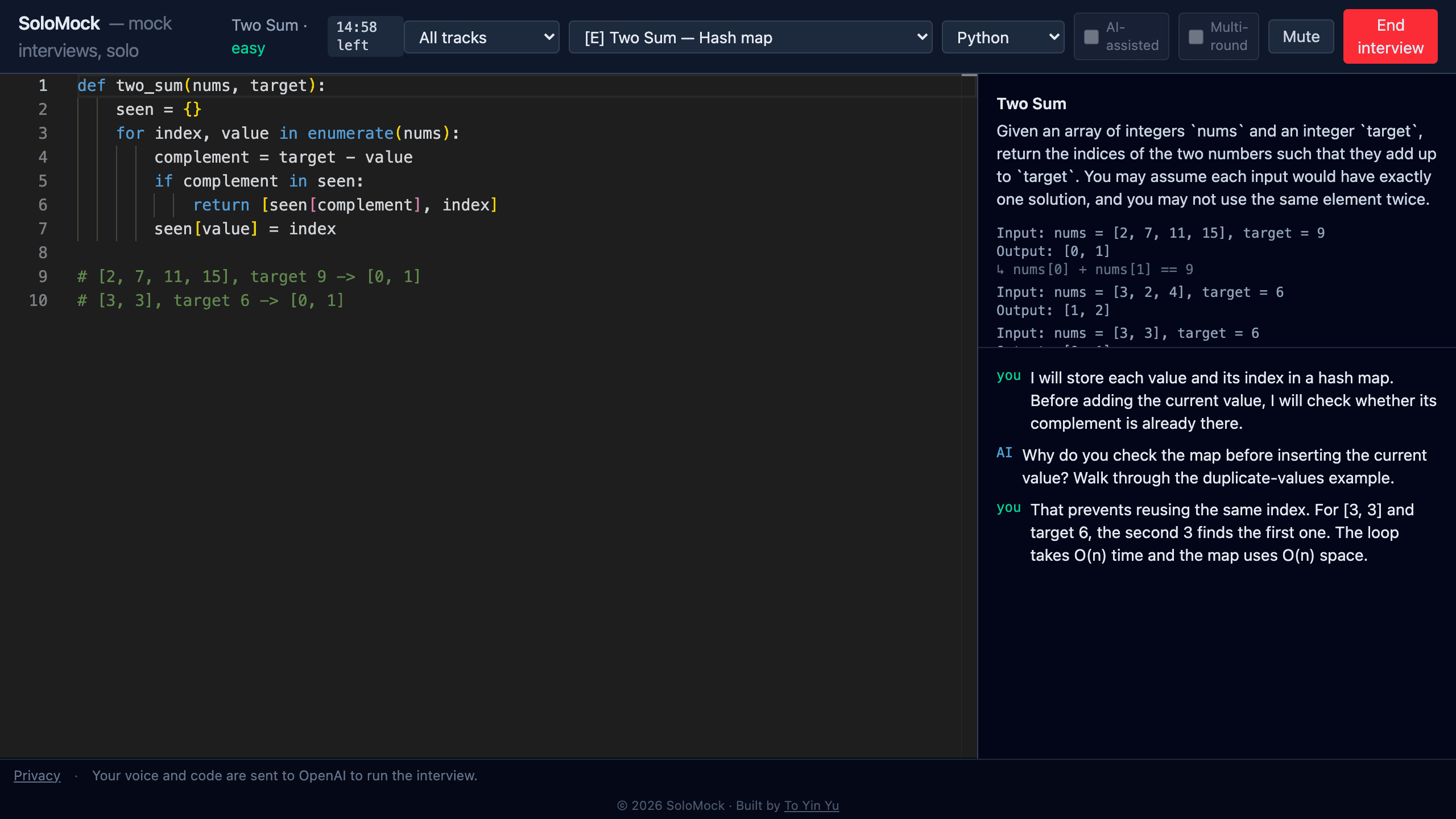Click the Mute button
Screen dimensions: 1456x819
(x=1301, y=37)
